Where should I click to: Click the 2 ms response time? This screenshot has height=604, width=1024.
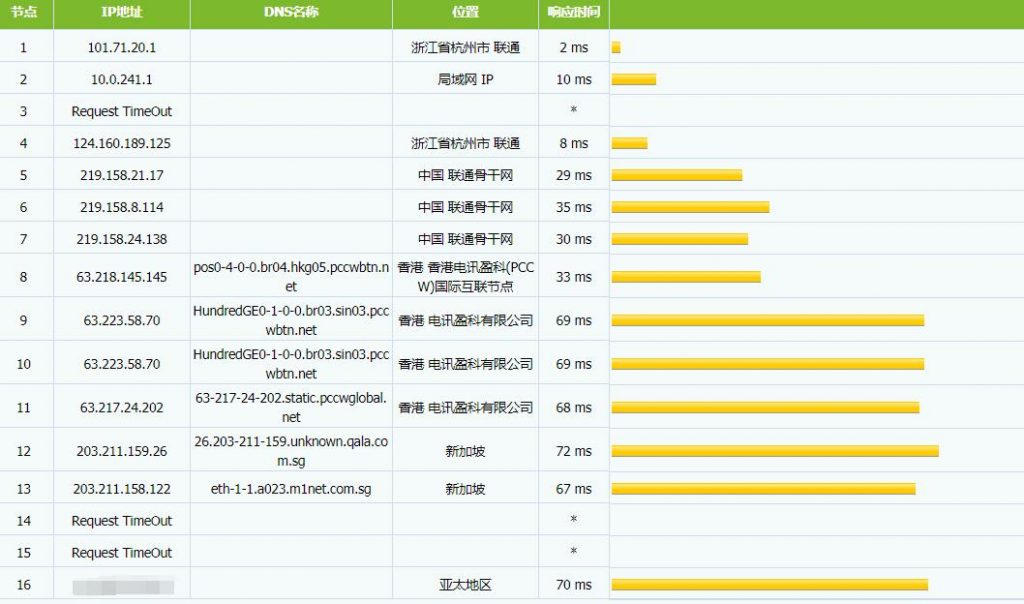pyautogui.click(x=573, y=48)
